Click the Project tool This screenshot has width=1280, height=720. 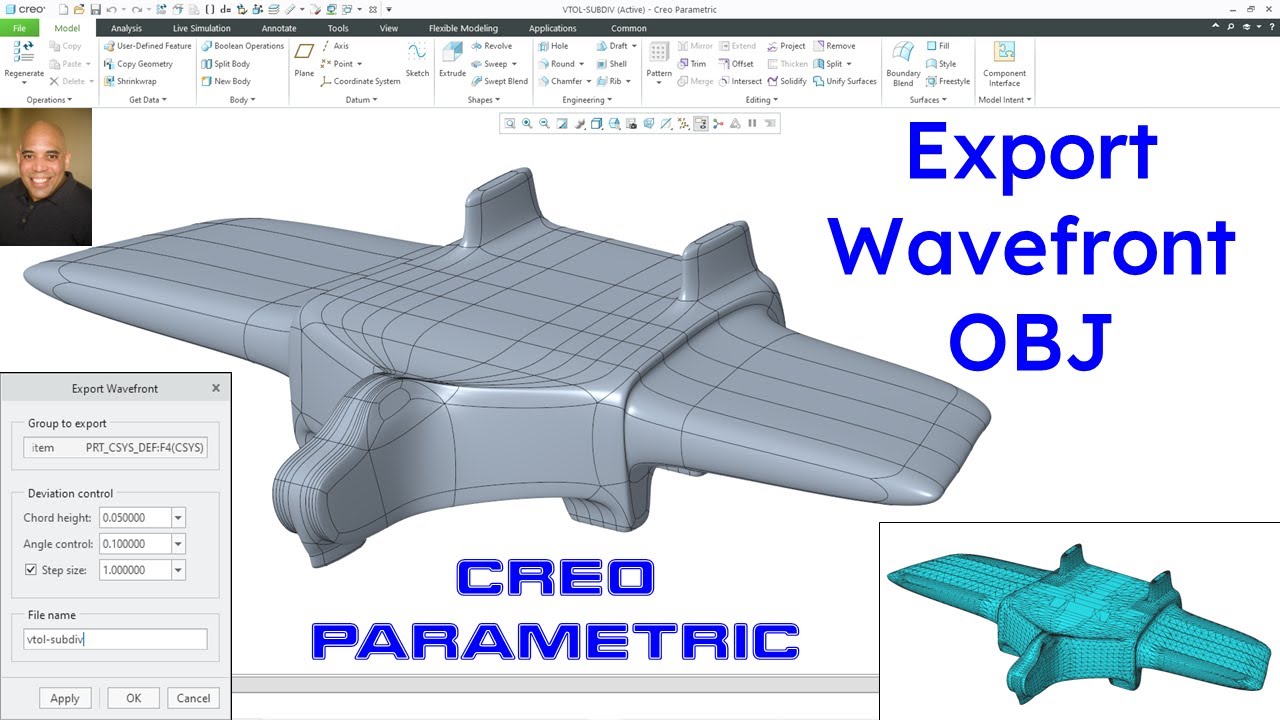click(x=786, y=46)
